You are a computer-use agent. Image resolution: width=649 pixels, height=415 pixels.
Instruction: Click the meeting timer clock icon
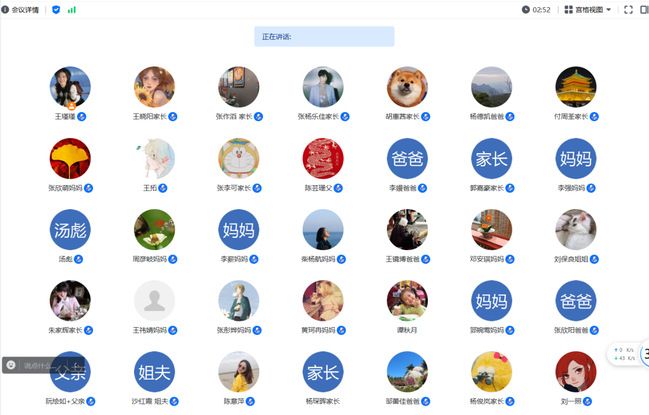[526, 10]
